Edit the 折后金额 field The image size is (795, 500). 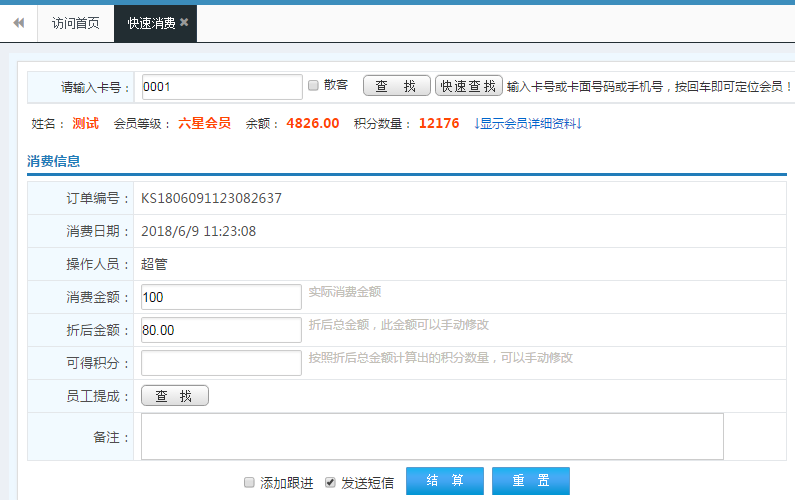coord(221,330)
